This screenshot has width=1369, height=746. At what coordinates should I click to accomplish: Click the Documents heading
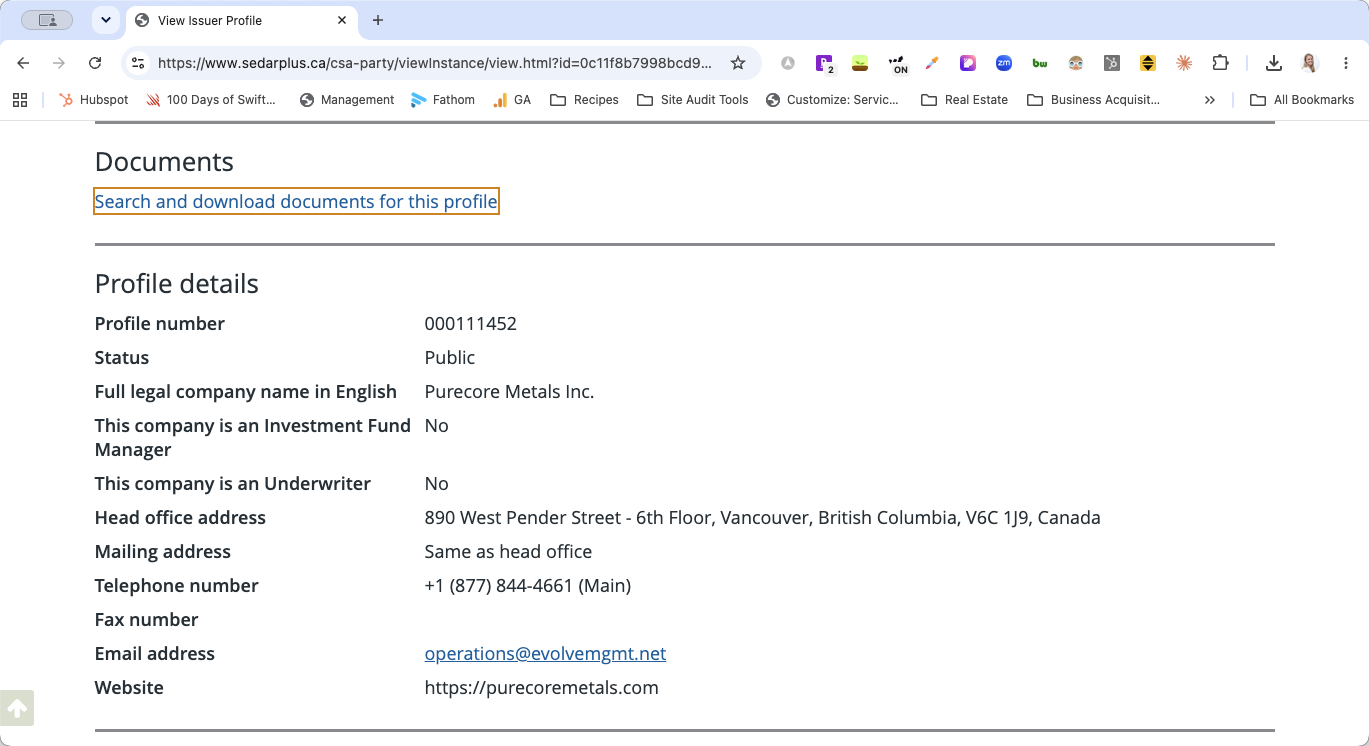(164, 162)
